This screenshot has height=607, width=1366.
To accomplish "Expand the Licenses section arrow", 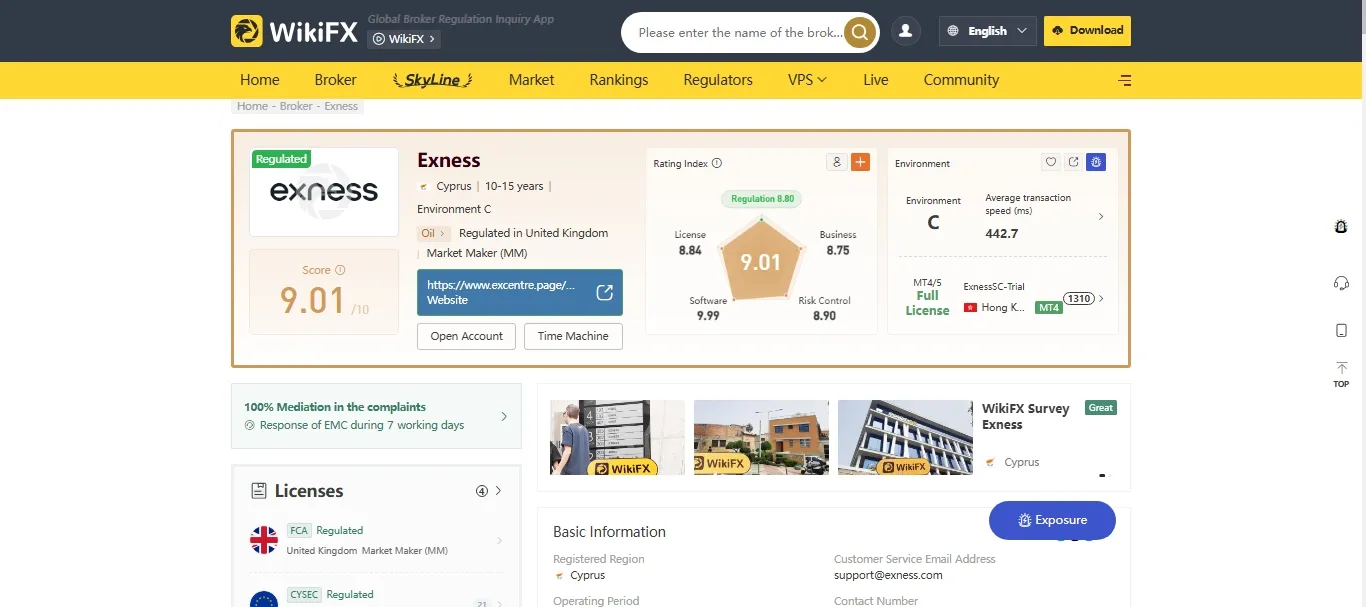I will click(498, 491).
